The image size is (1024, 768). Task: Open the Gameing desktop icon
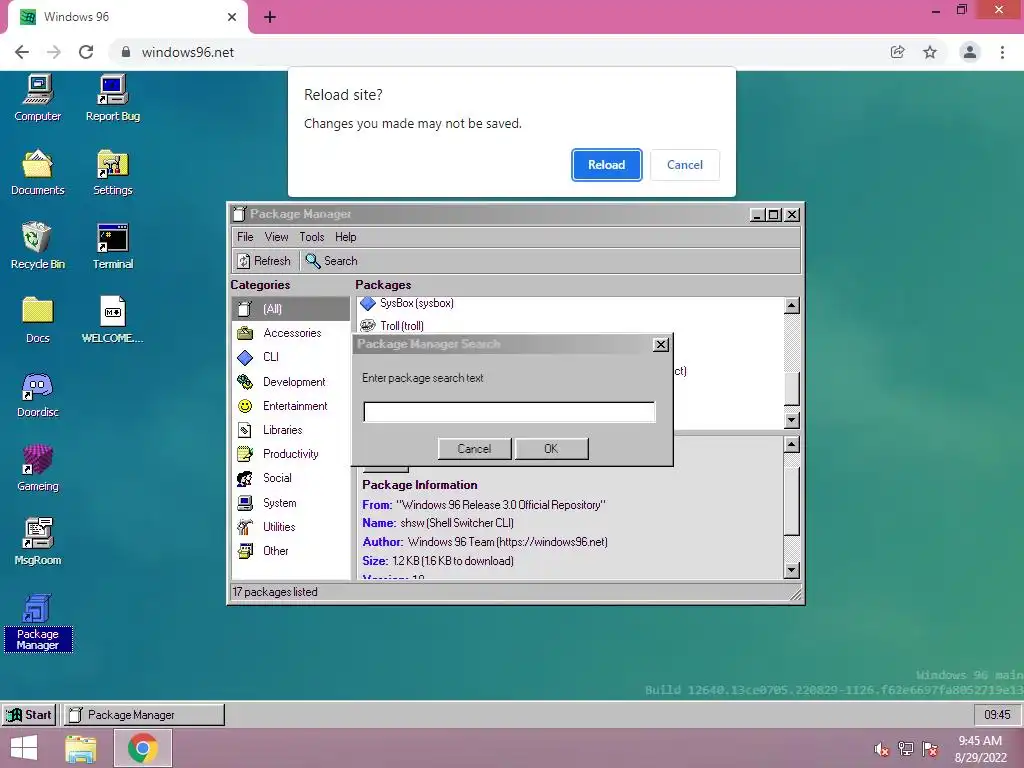pos(38,468)
